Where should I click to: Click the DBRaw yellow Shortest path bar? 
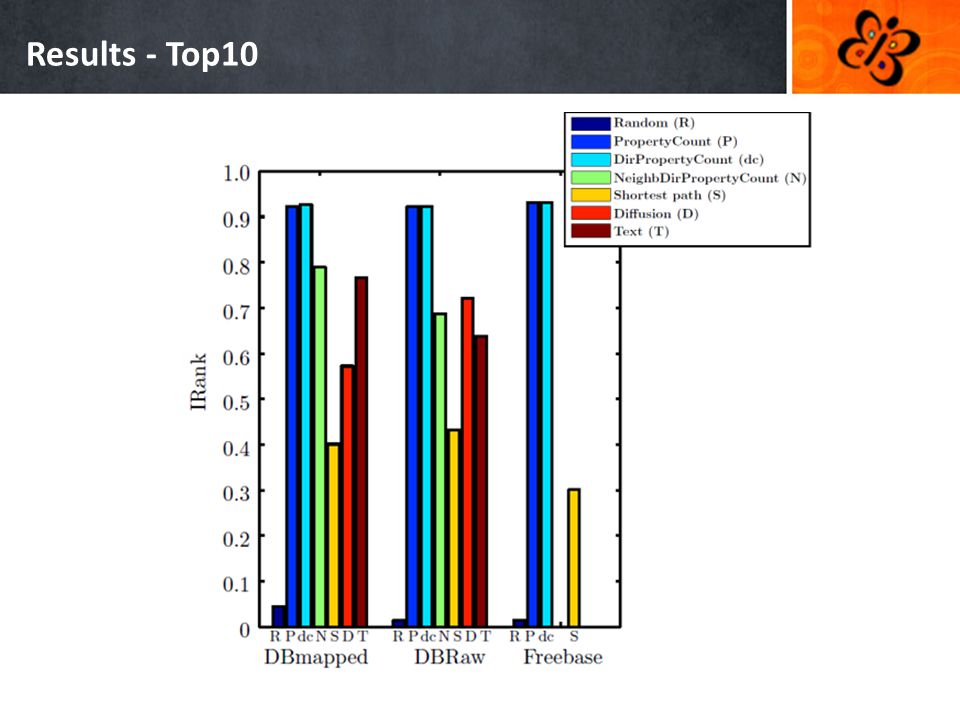[454, 528]
